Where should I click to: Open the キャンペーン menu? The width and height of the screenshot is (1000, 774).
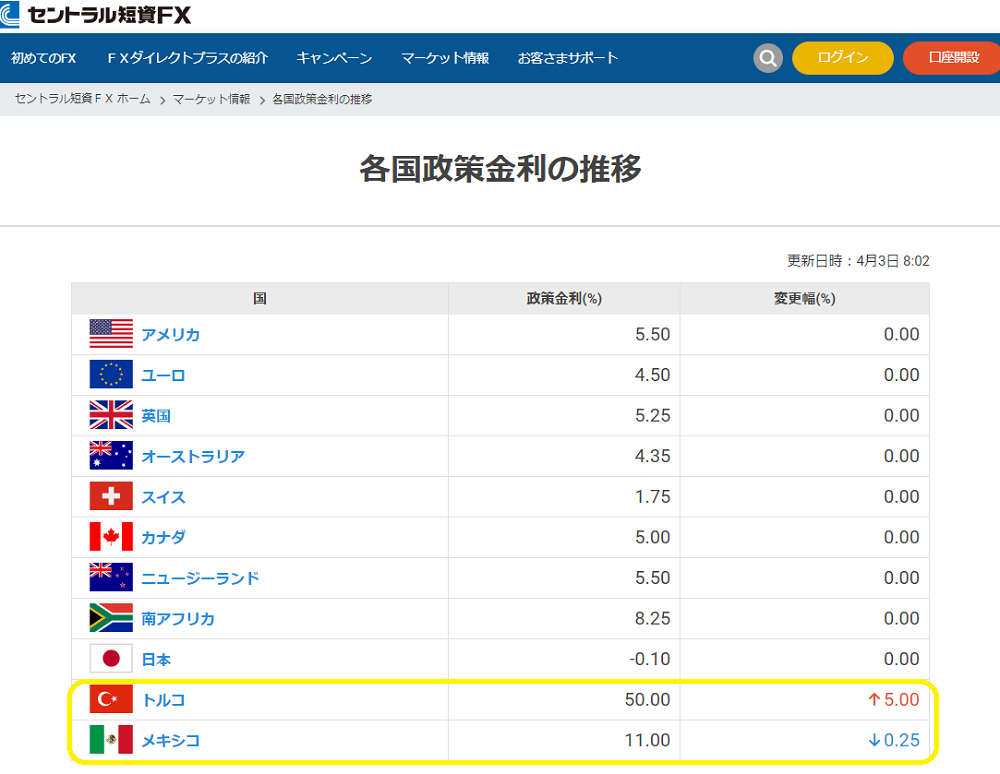click(334, 58)
